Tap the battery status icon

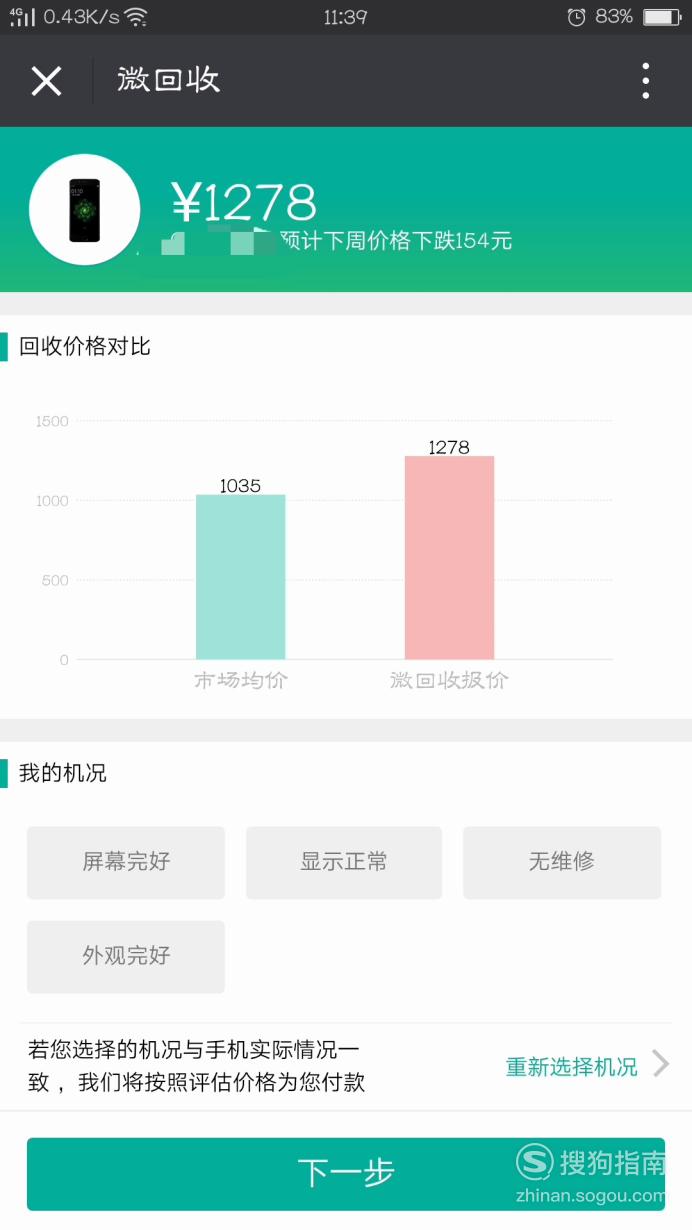pos(661,17)
